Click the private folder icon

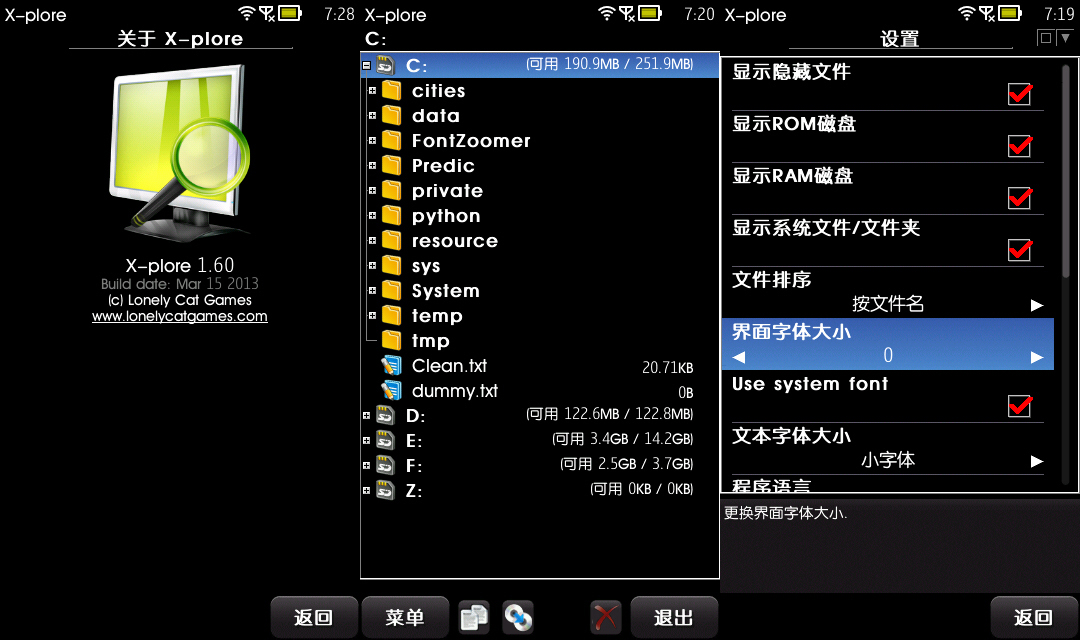(391, 190)
